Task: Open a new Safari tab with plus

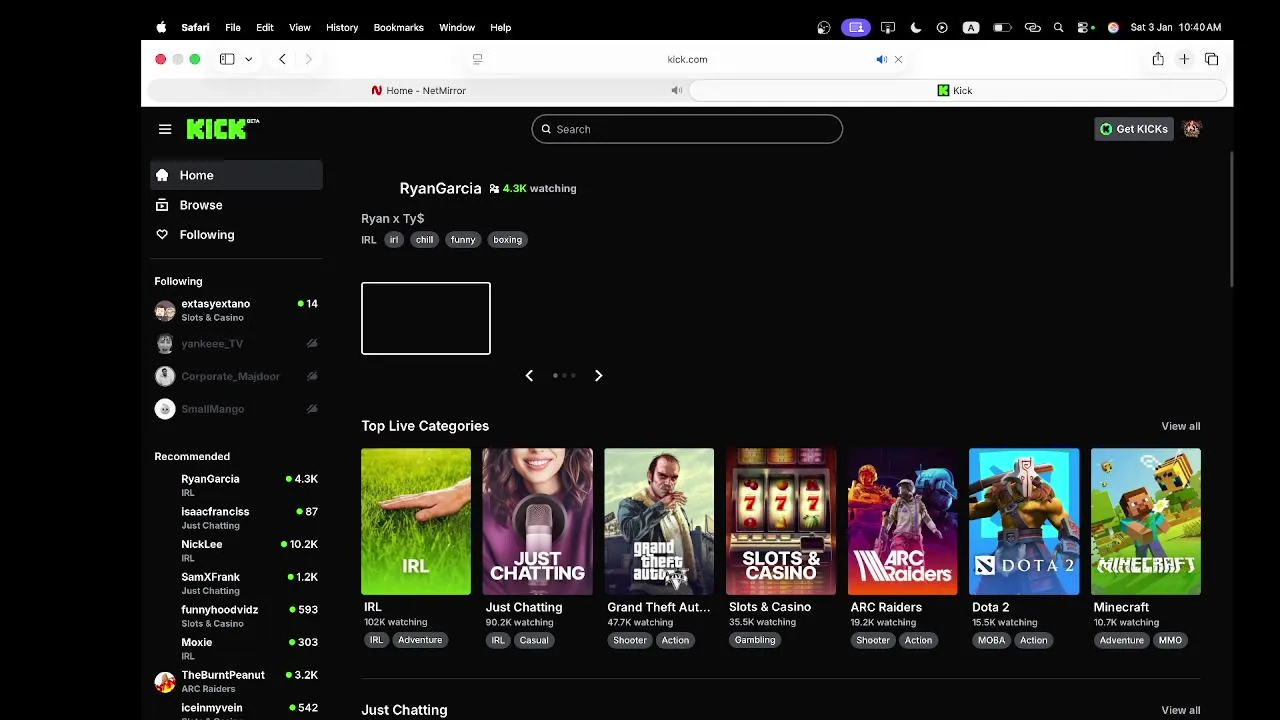Action: pos(1184,59)
